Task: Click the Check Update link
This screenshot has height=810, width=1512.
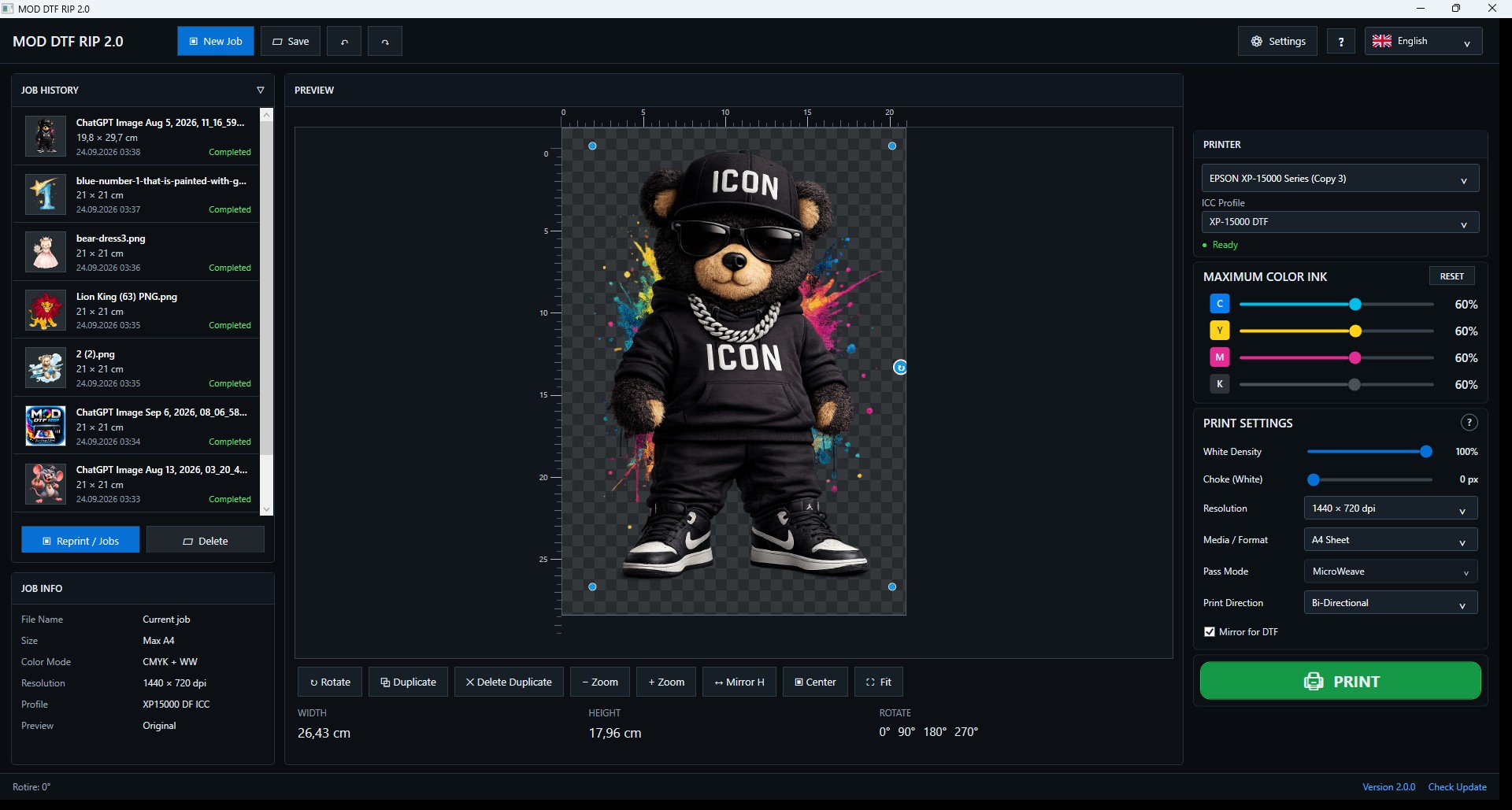Action: pos(1458,787)
